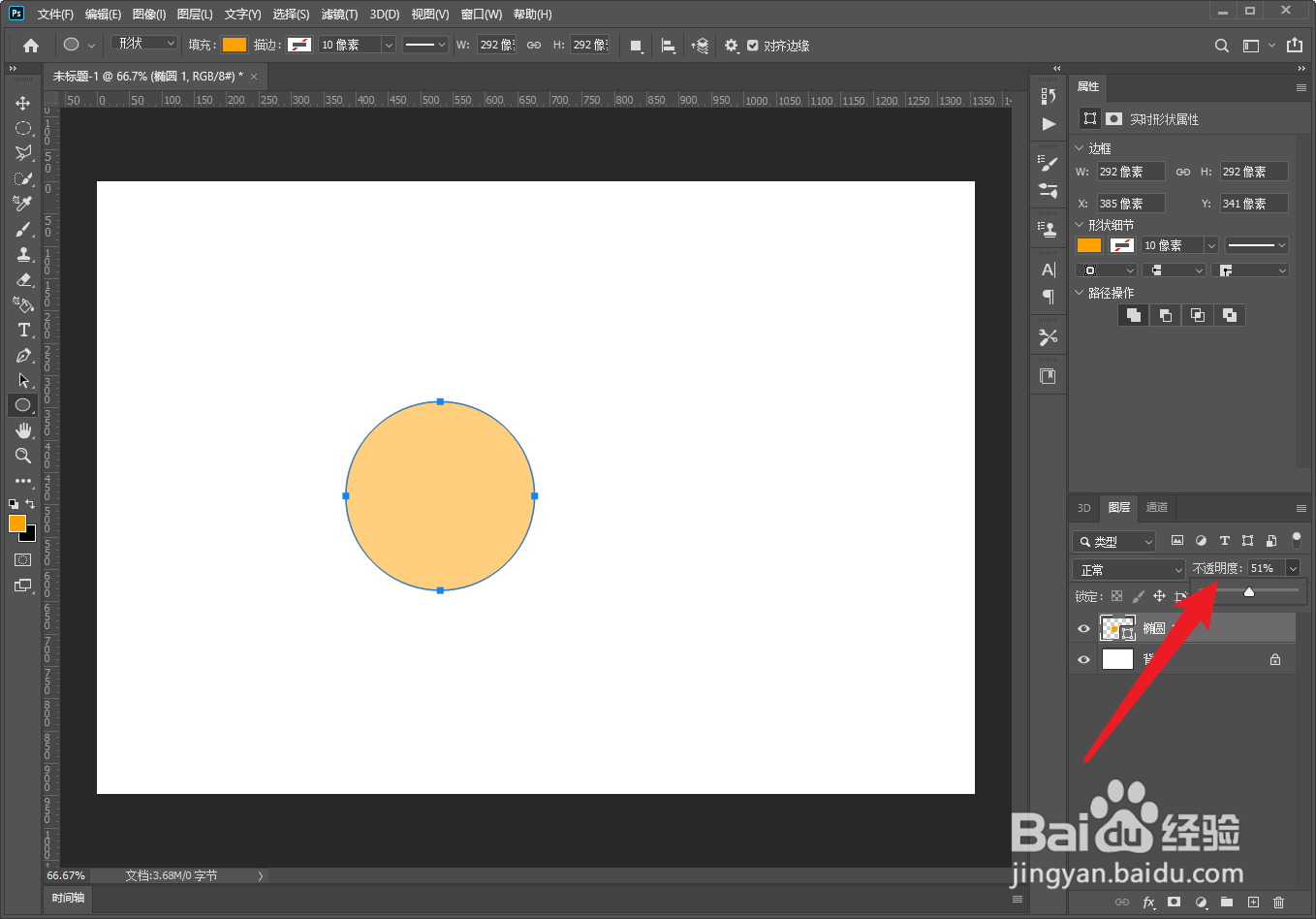The image size is (1316, 919).
Task: Open the 形状 tool mode dropdown
Action: click(x=144, y=44)
